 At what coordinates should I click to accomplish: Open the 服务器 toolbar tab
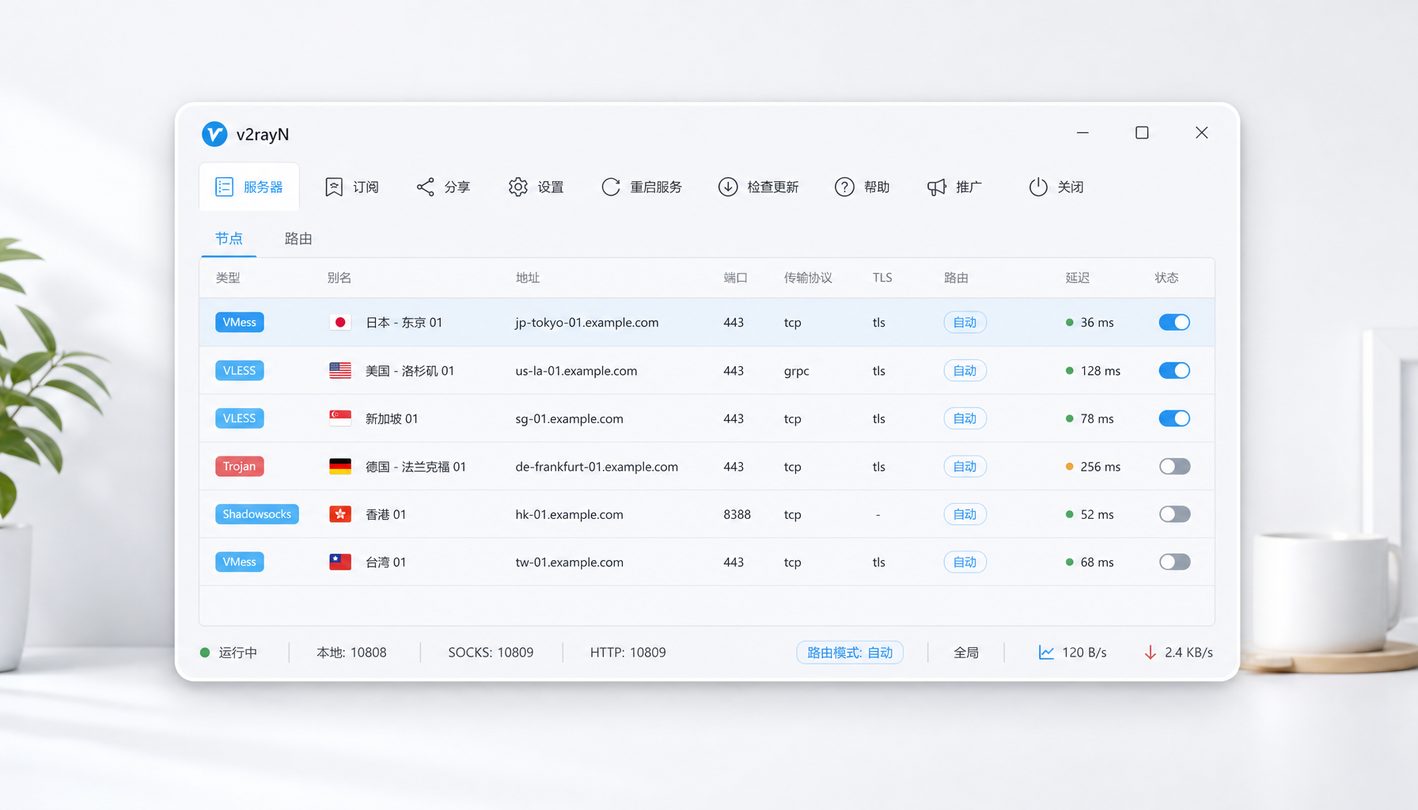pos(249,187)
